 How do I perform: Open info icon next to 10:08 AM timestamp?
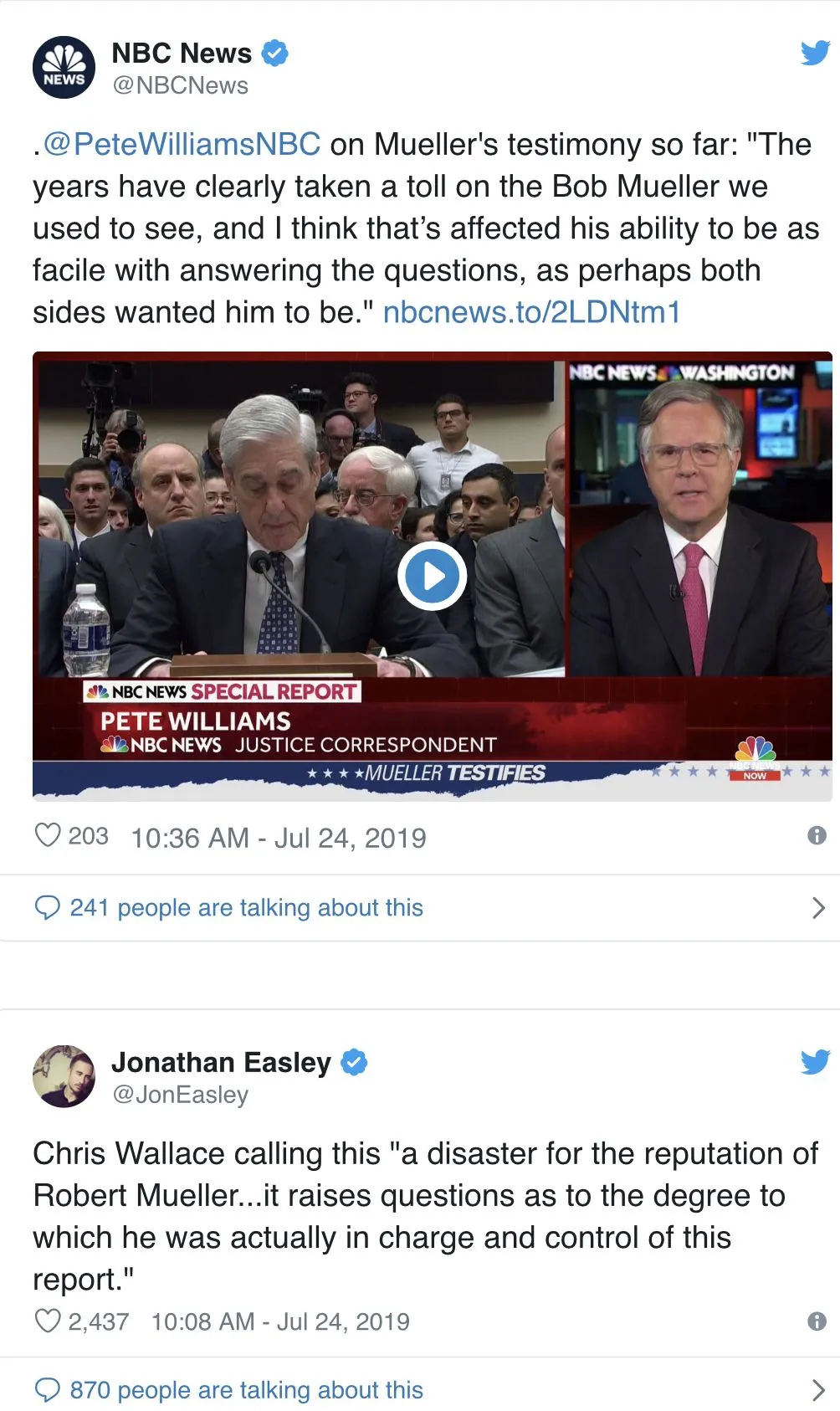point(817,1321)
